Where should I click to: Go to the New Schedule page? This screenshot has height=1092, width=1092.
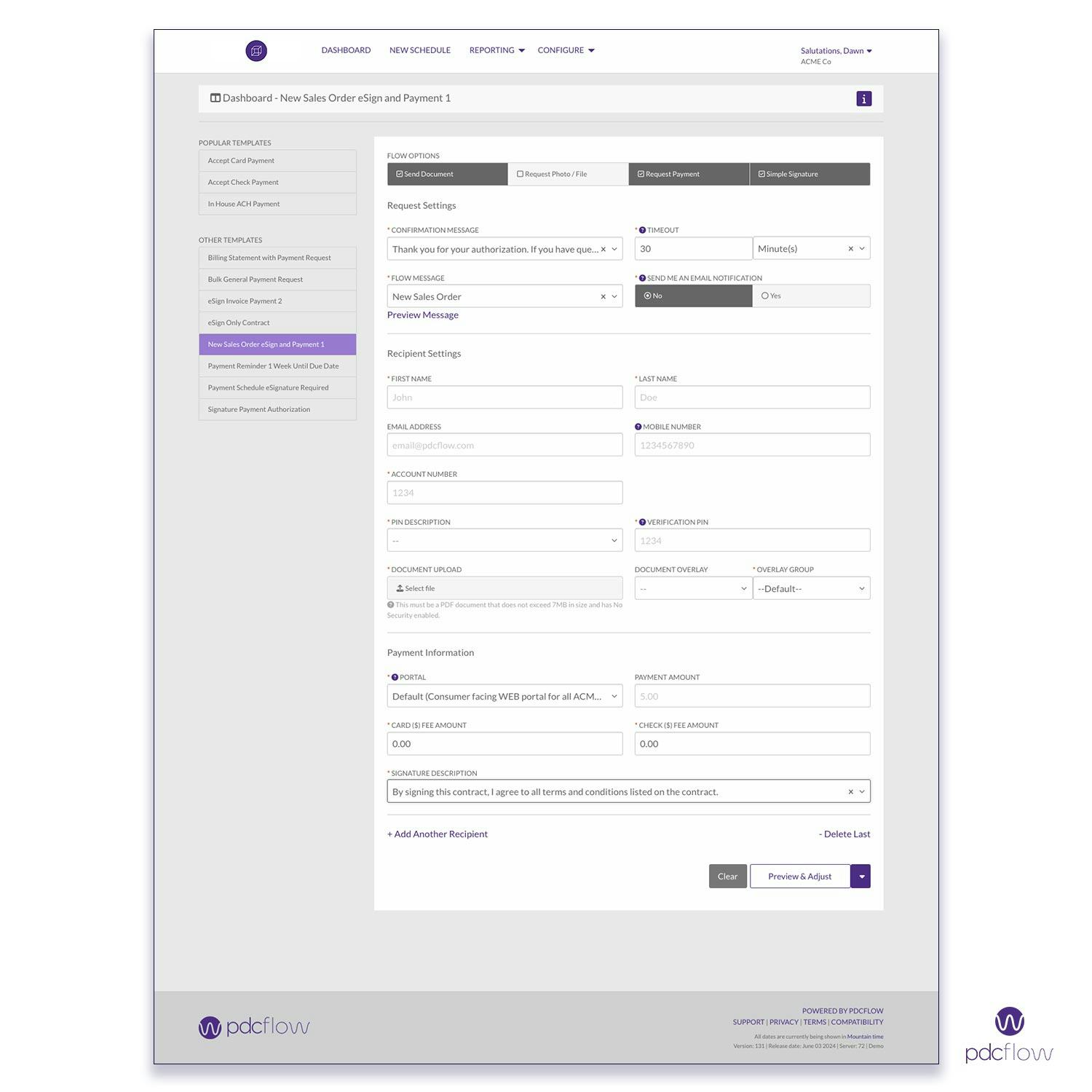[420, 50]
